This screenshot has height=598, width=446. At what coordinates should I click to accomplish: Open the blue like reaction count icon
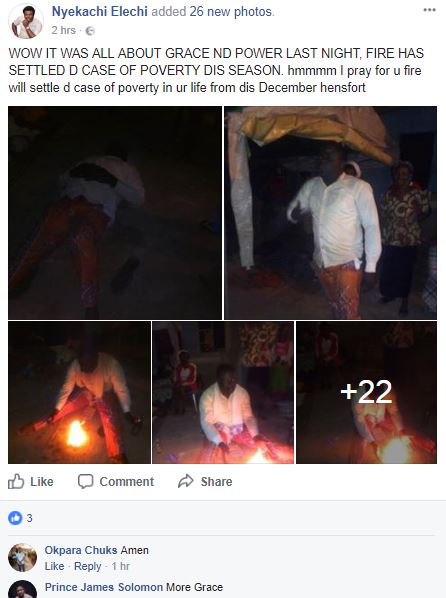[15, 518]
